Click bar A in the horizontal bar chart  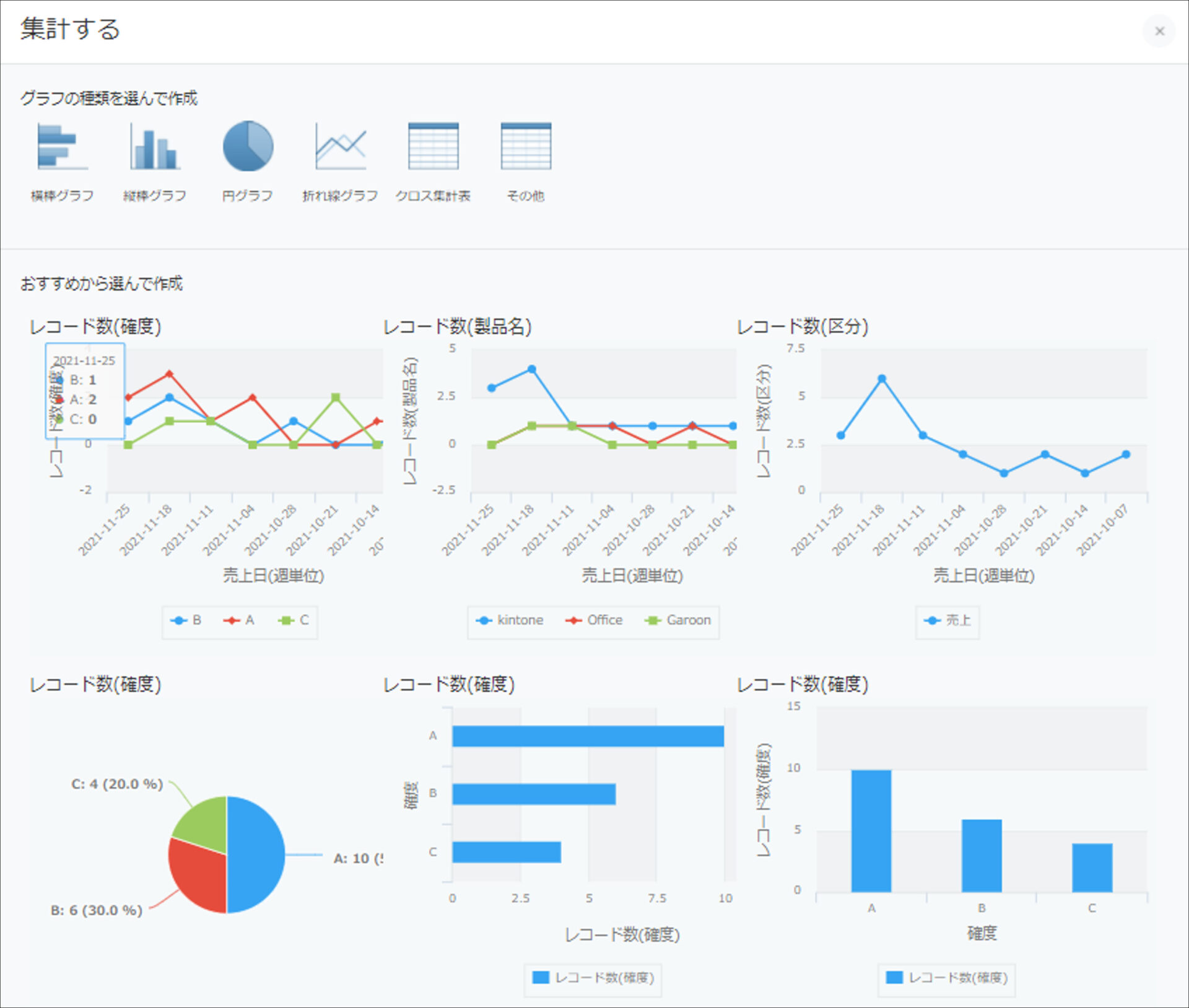point(588,736)
